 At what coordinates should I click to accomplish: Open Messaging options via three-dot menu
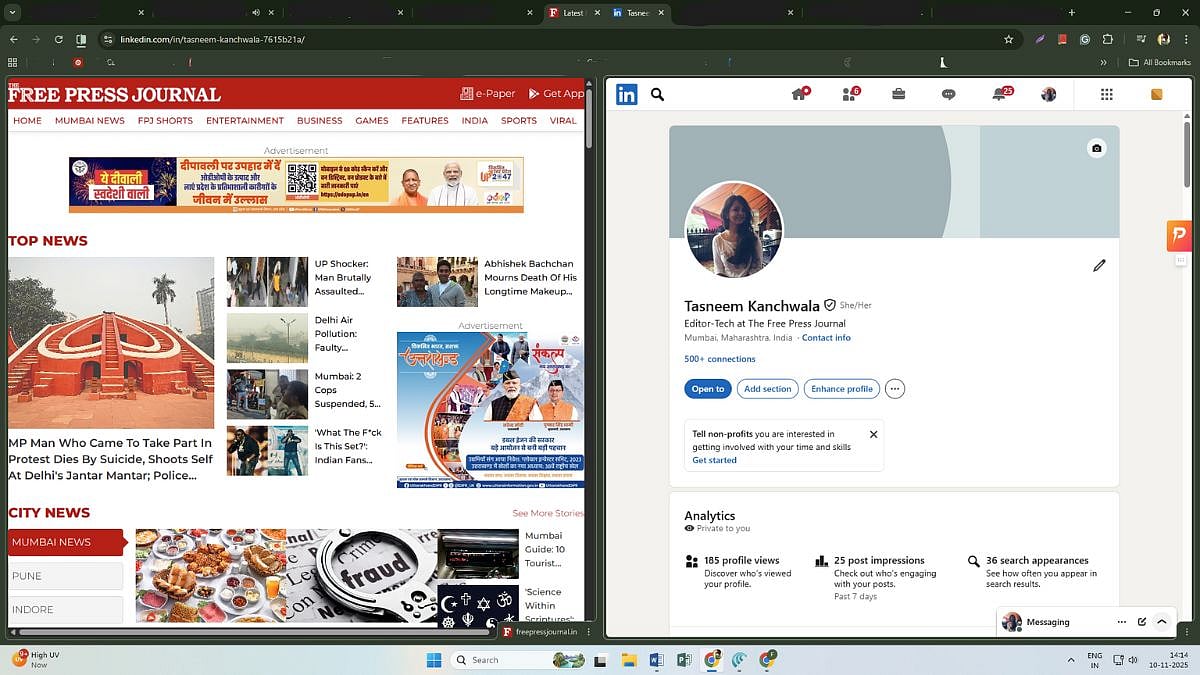pyautogui.click(x=1121, y=621)
